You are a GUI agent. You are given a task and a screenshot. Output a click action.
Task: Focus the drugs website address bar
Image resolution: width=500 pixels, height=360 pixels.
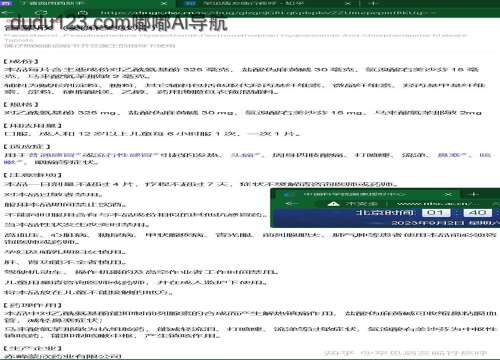263,13
